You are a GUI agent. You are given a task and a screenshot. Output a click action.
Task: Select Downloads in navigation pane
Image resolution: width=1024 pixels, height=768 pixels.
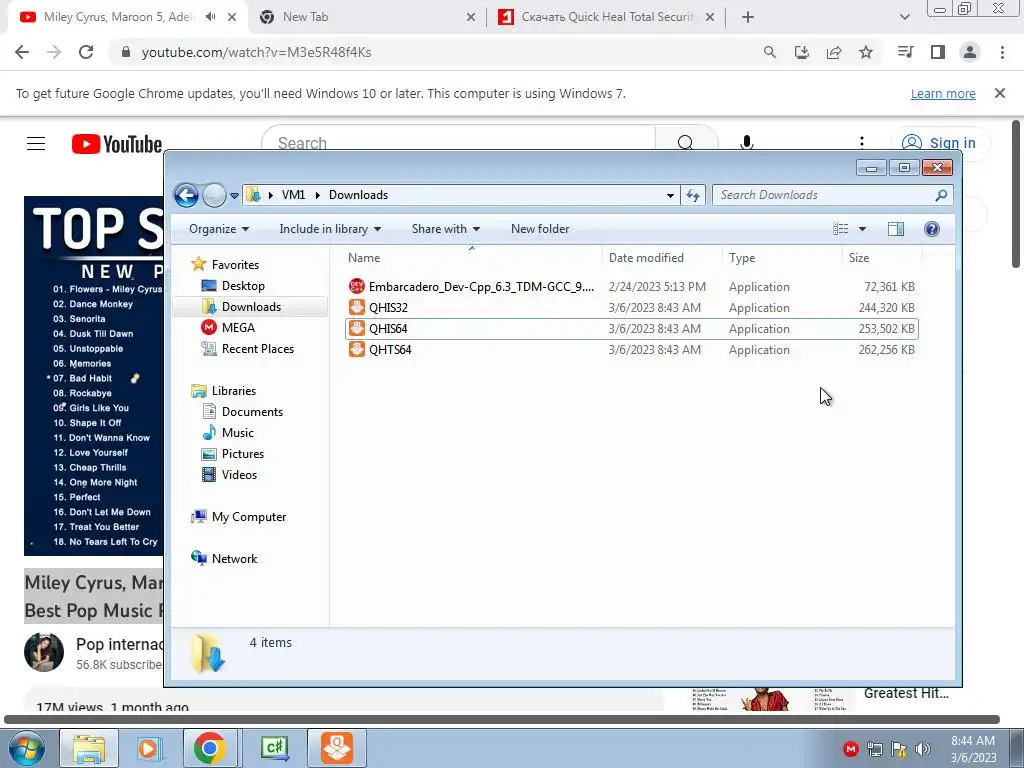coord(250,306)
